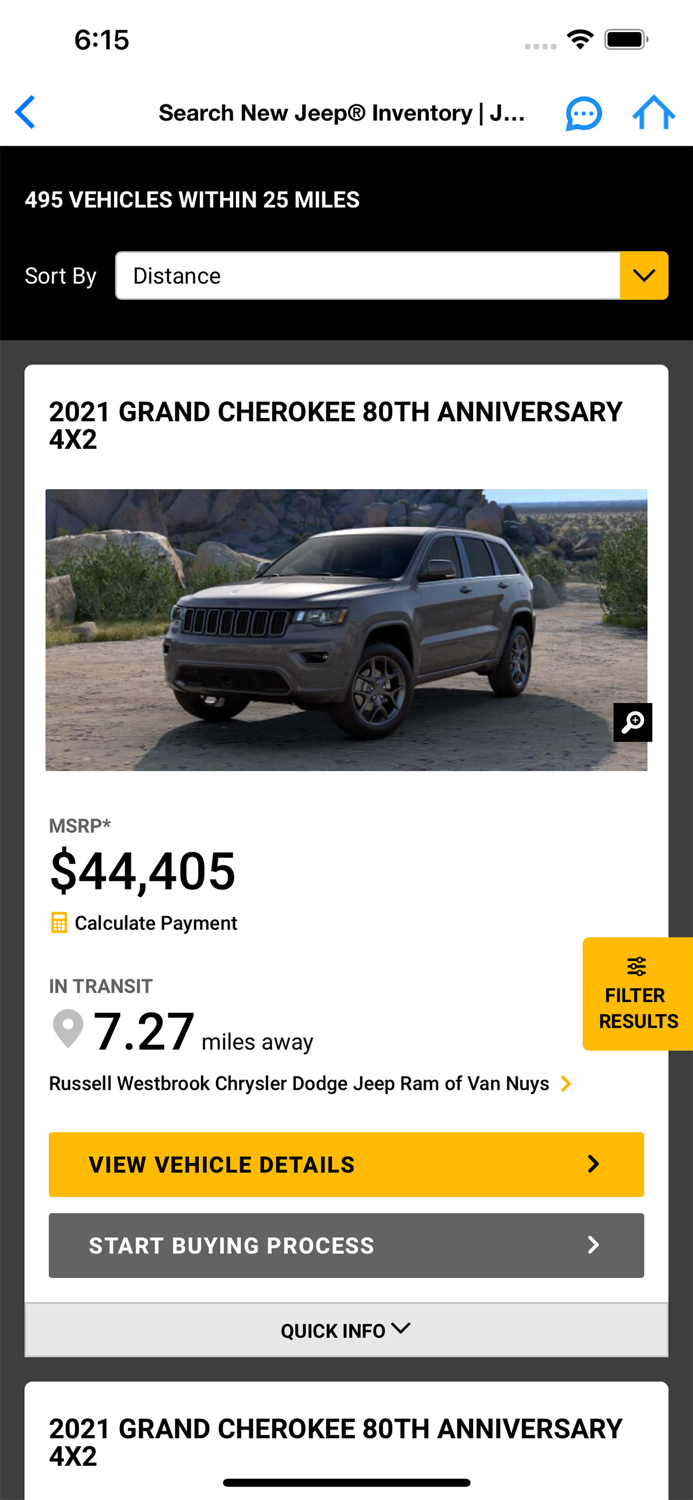The image size is (693, 1500).
Task: Select the back chevron arrow
Action: point(25,113)
